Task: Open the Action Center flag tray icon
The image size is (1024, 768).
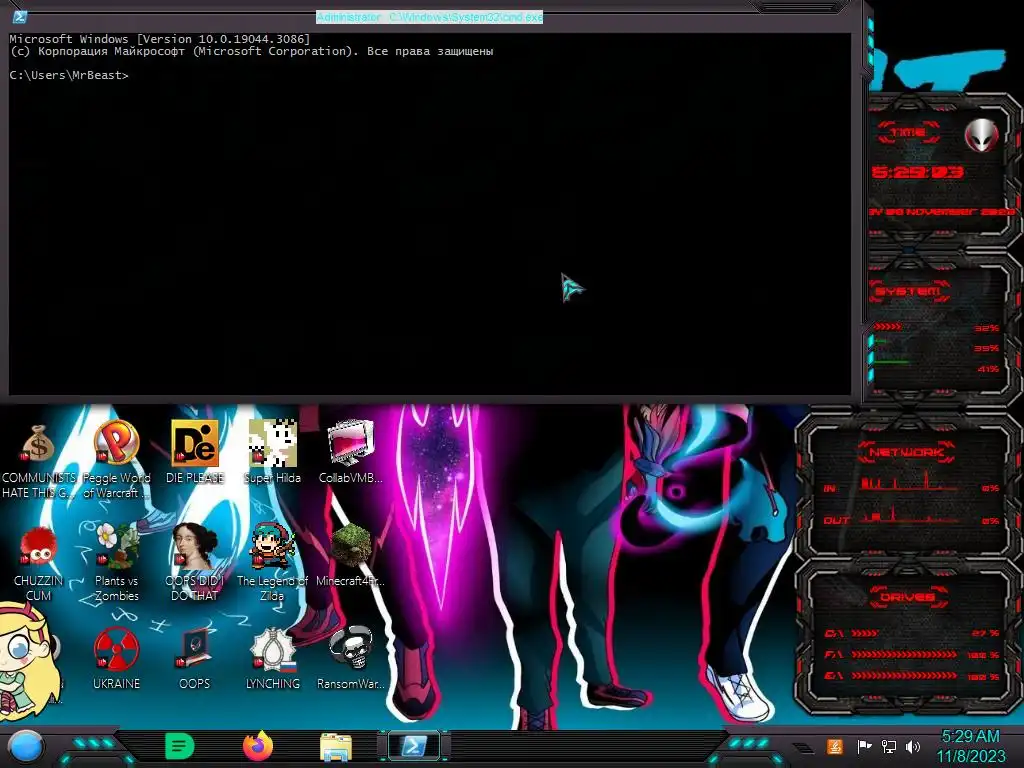Action: click(x=864, y=746)
